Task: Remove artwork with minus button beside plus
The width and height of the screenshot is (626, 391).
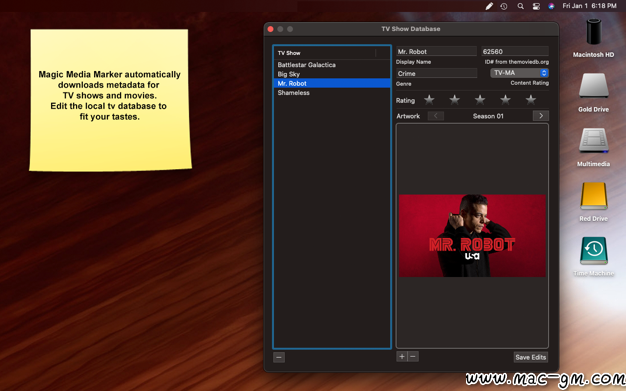Action: coord(413,356)
